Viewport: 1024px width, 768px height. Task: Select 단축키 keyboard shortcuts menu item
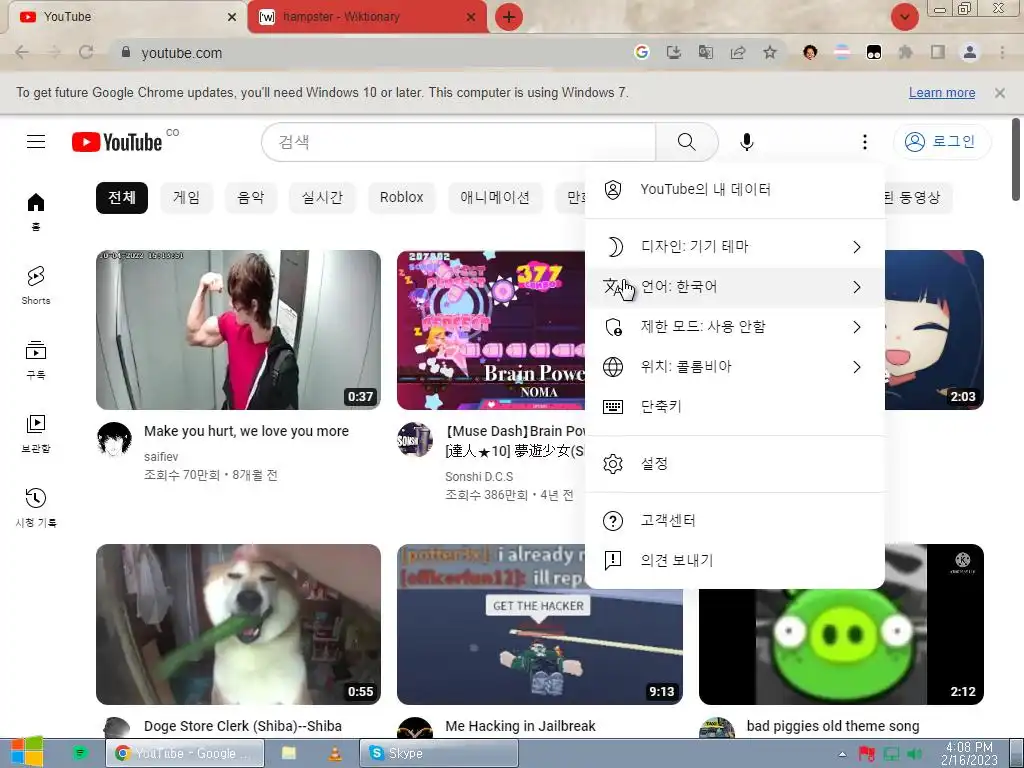point(735,407)
